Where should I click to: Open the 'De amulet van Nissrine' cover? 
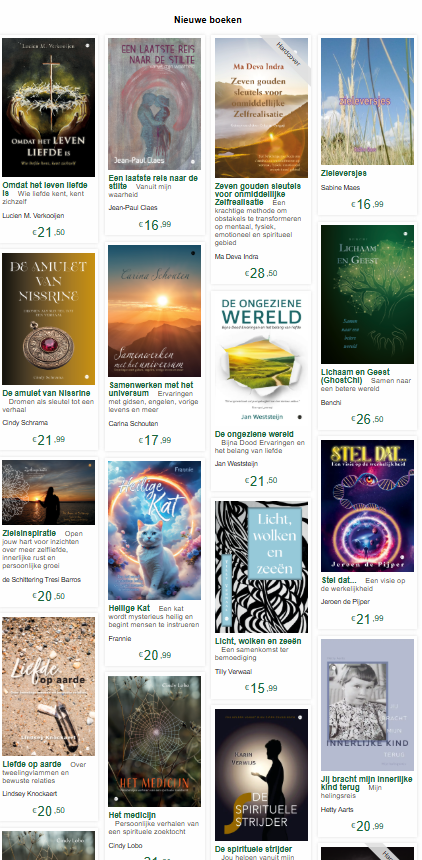pyautogui.click(x=48, y=319)
